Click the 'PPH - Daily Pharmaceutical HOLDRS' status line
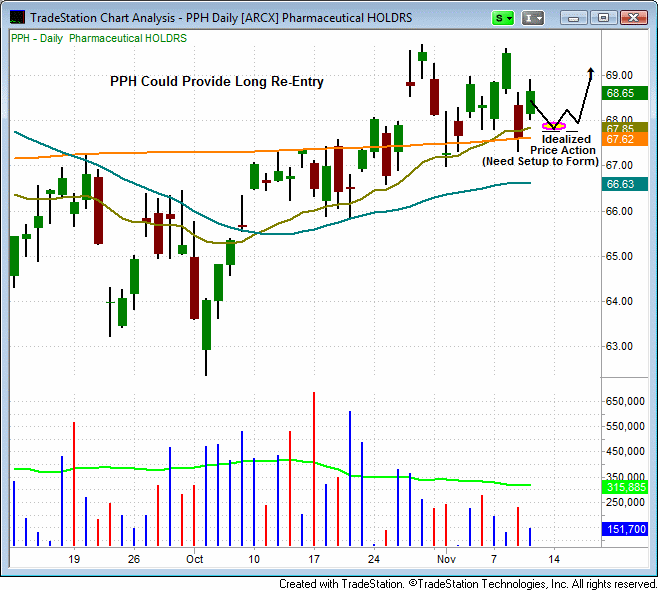The height and width of the screenshot is (590, 658). 99,38
